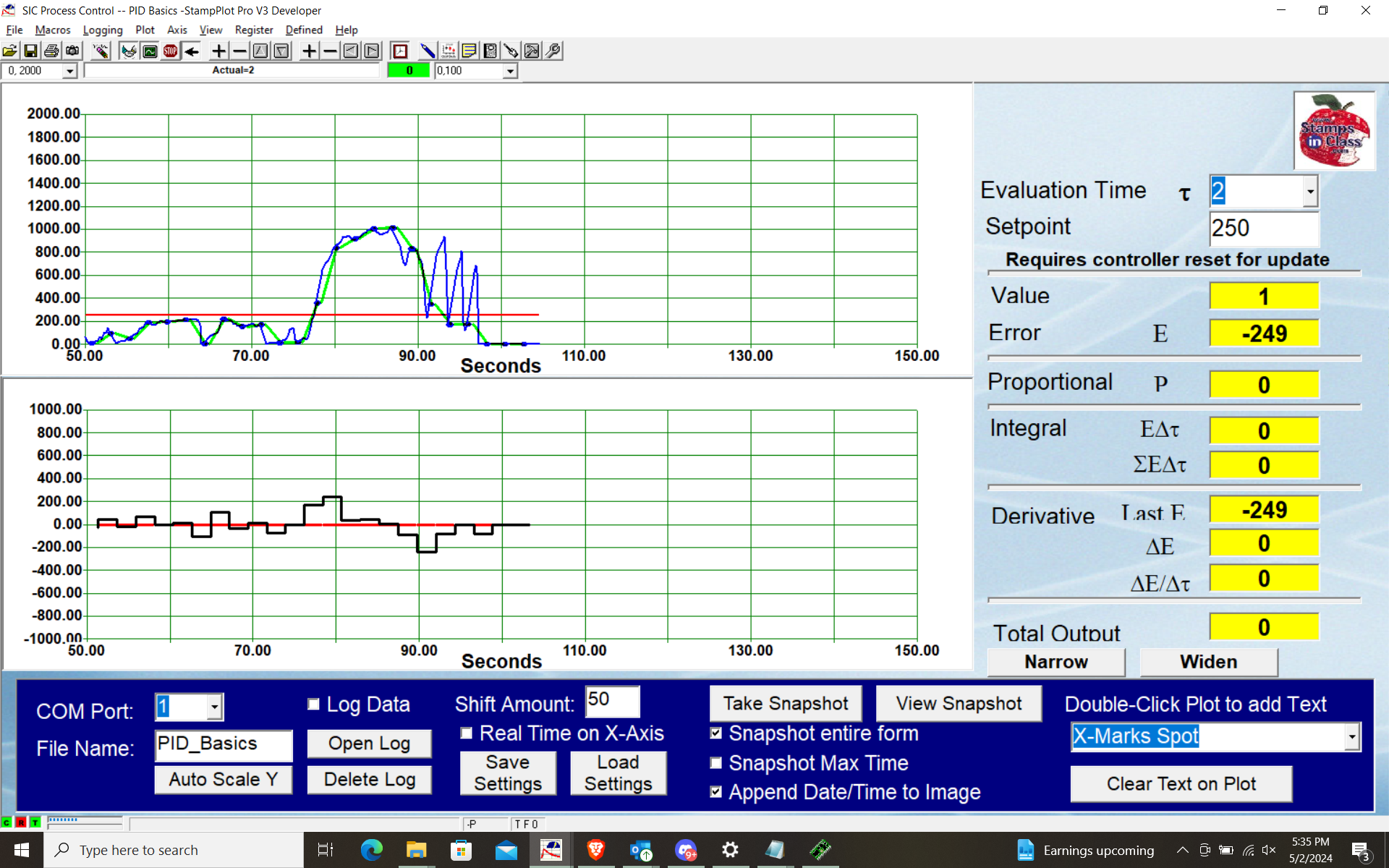Open the Logging menu
Viewport: 1389px width, 868px height.
click(x=103, y=30)
